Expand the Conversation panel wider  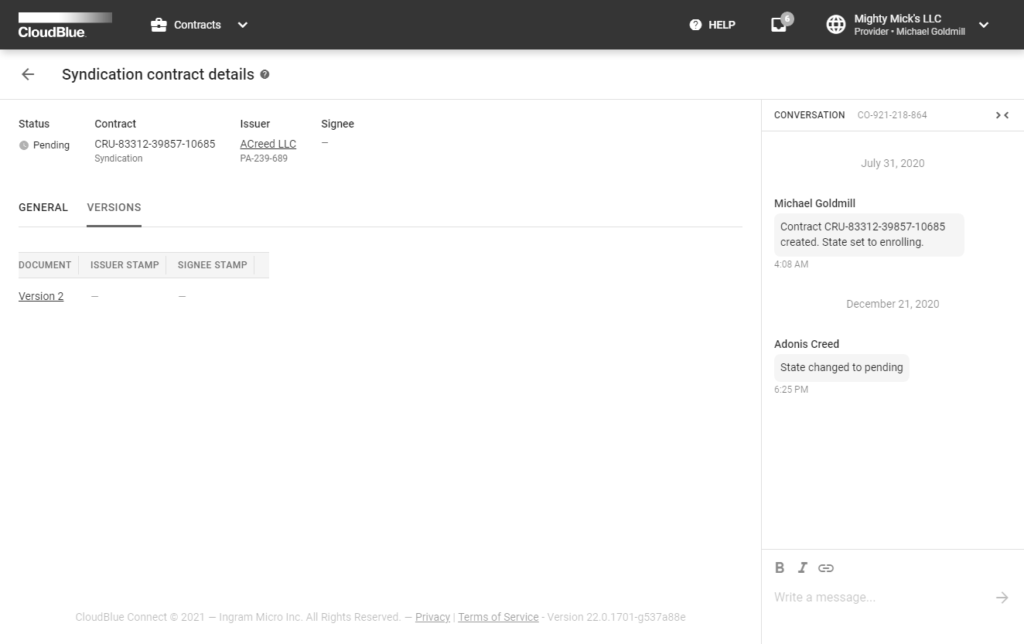click(x=1007, y=115)
